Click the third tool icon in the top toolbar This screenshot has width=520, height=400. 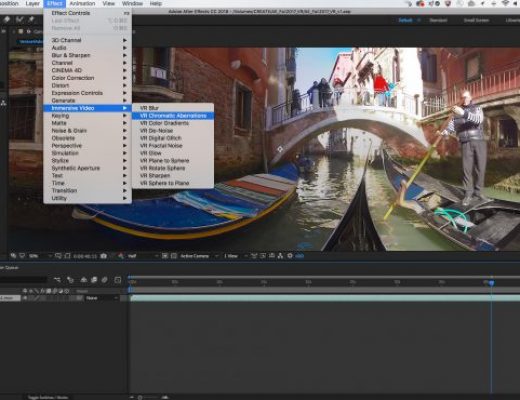31,20
